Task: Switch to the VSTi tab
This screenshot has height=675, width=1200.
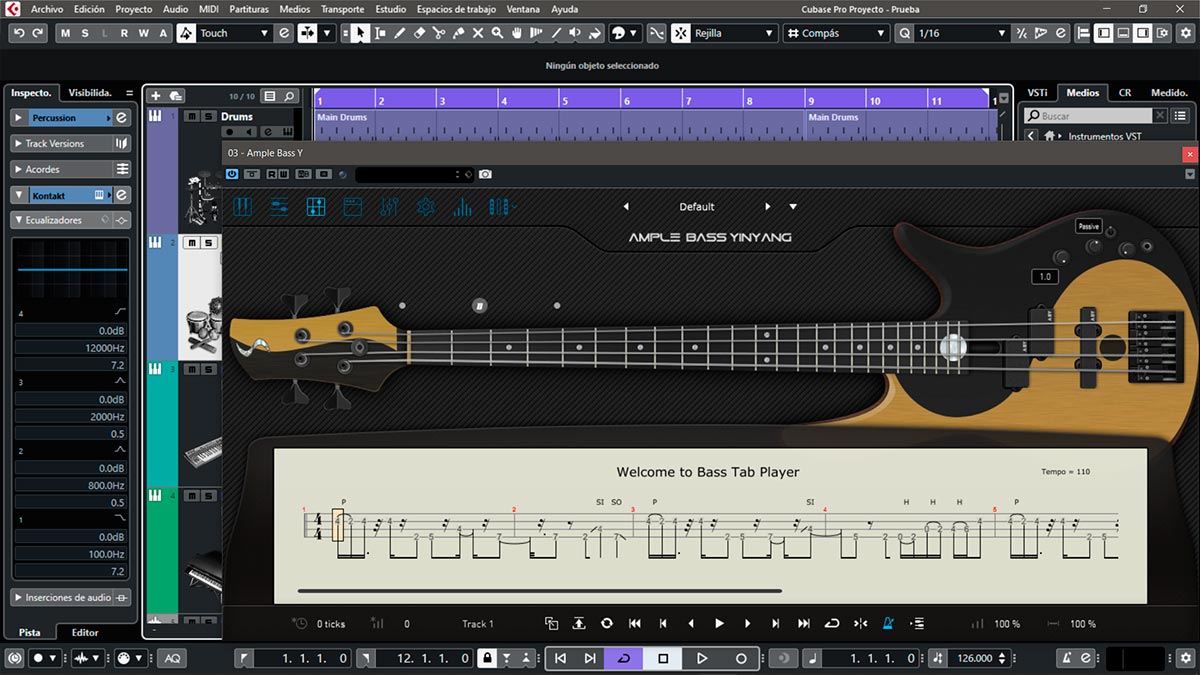Action: tap(1037, 92)
